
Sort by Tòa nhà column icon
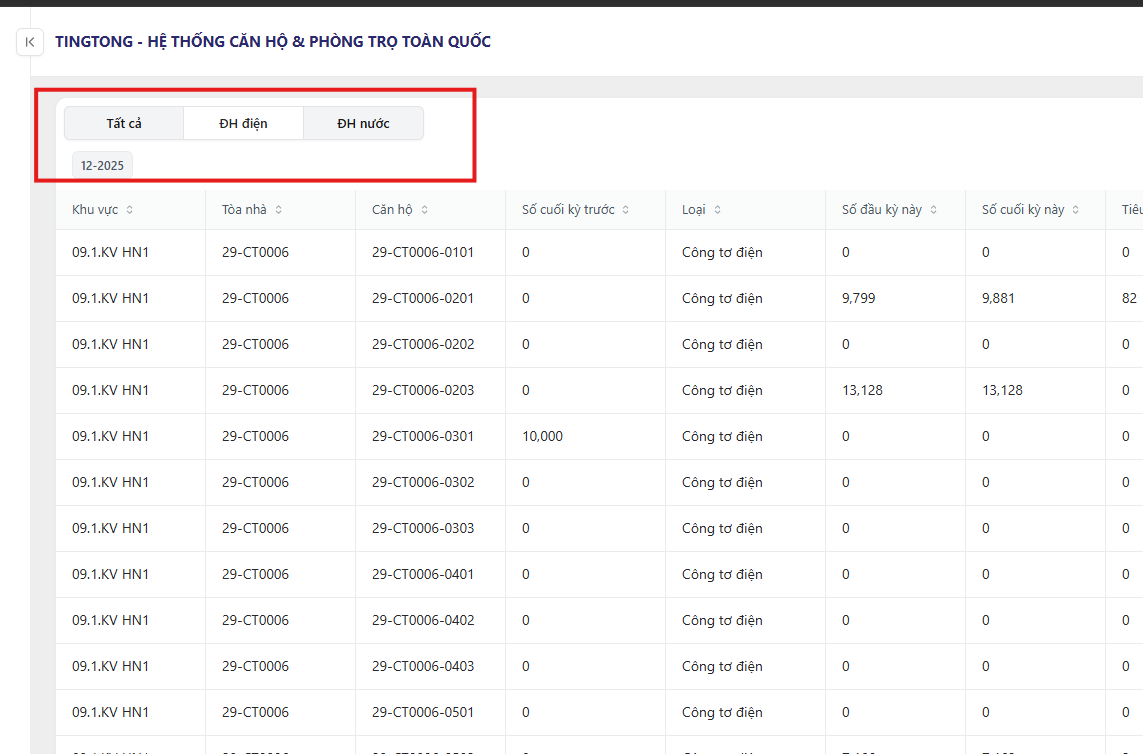click(278, 210)
